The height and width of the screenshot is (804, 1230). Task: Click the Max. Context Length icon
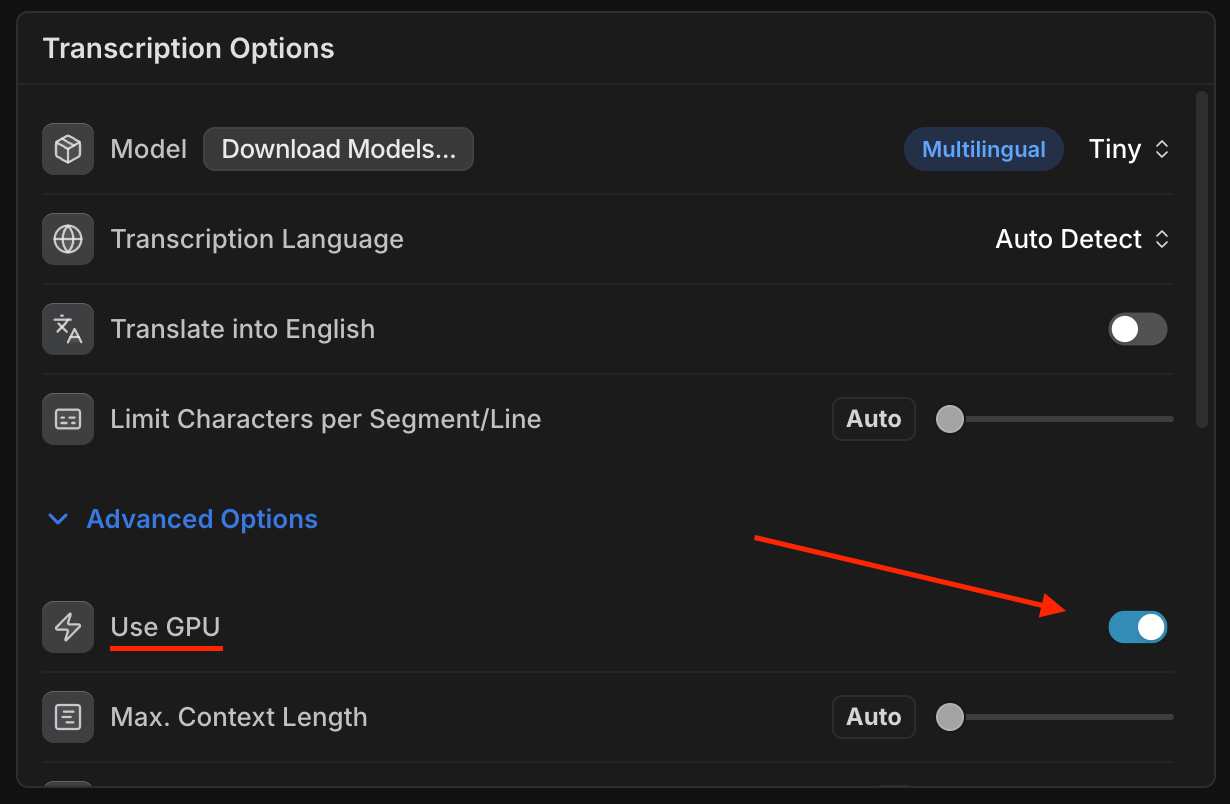click(x=68, y=717)
